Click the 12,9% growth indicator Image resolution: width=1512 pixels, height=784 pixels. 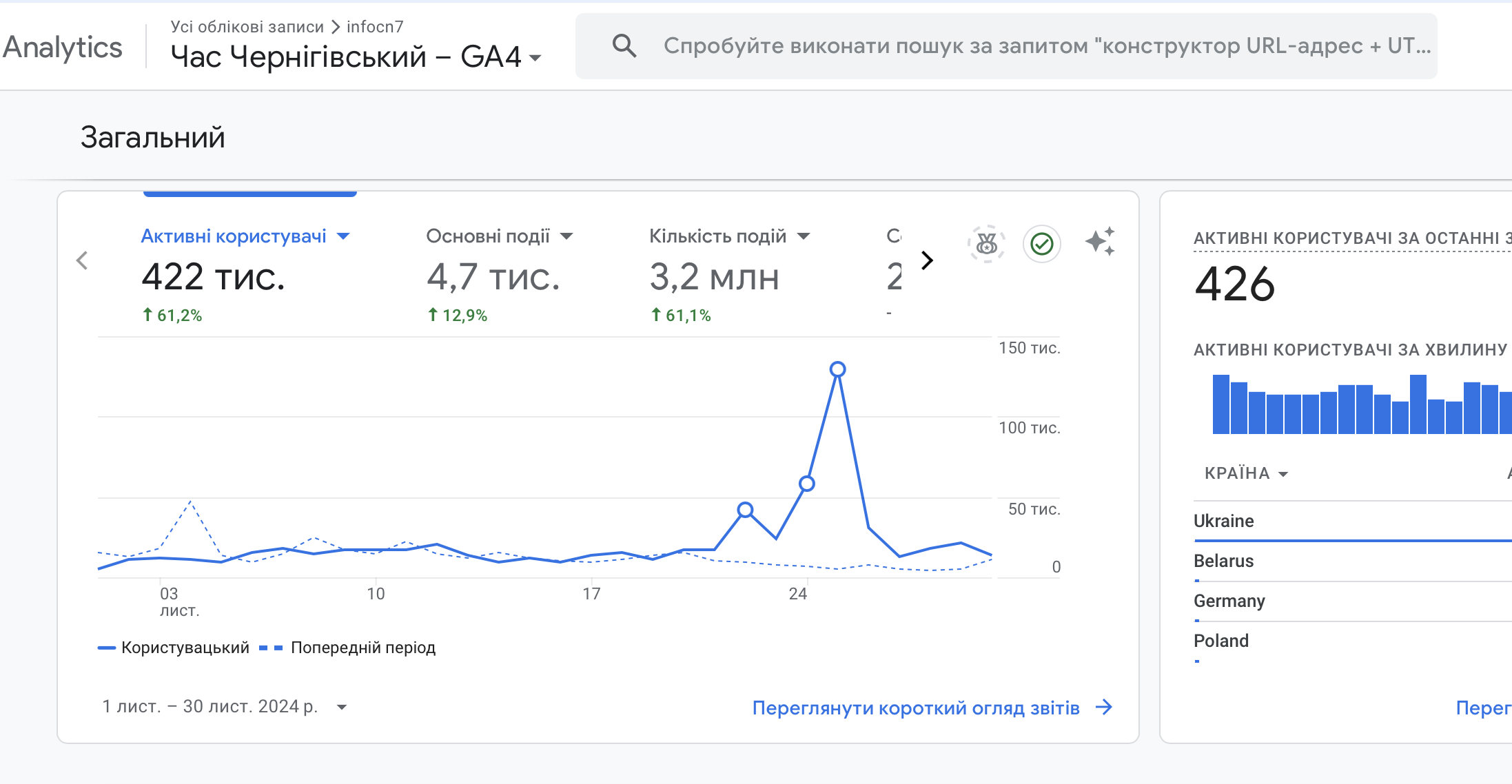pyautogui.click(x=458, y=316)
